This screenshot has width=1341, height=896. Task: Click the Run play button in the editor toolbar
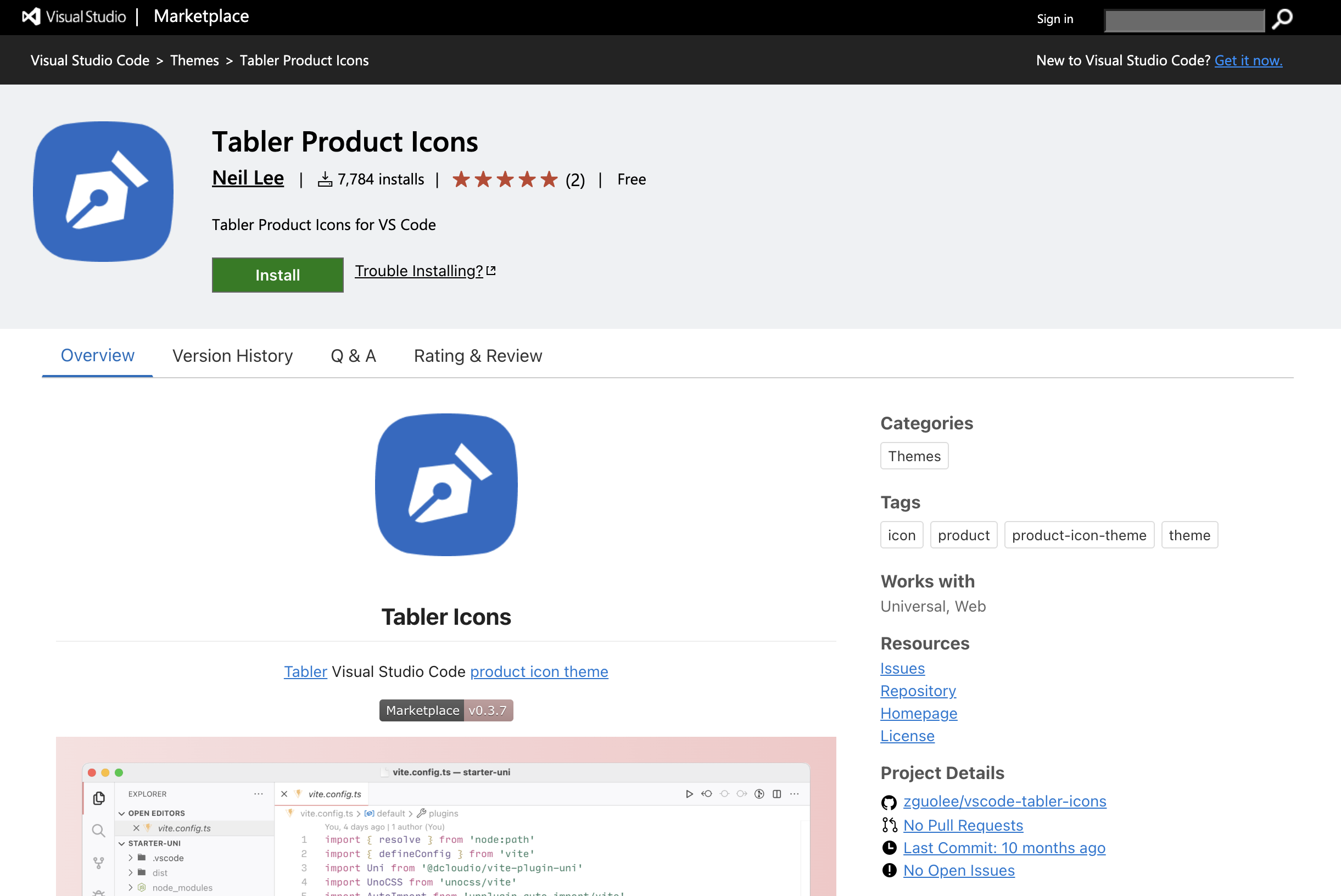[x=690, y=794]
